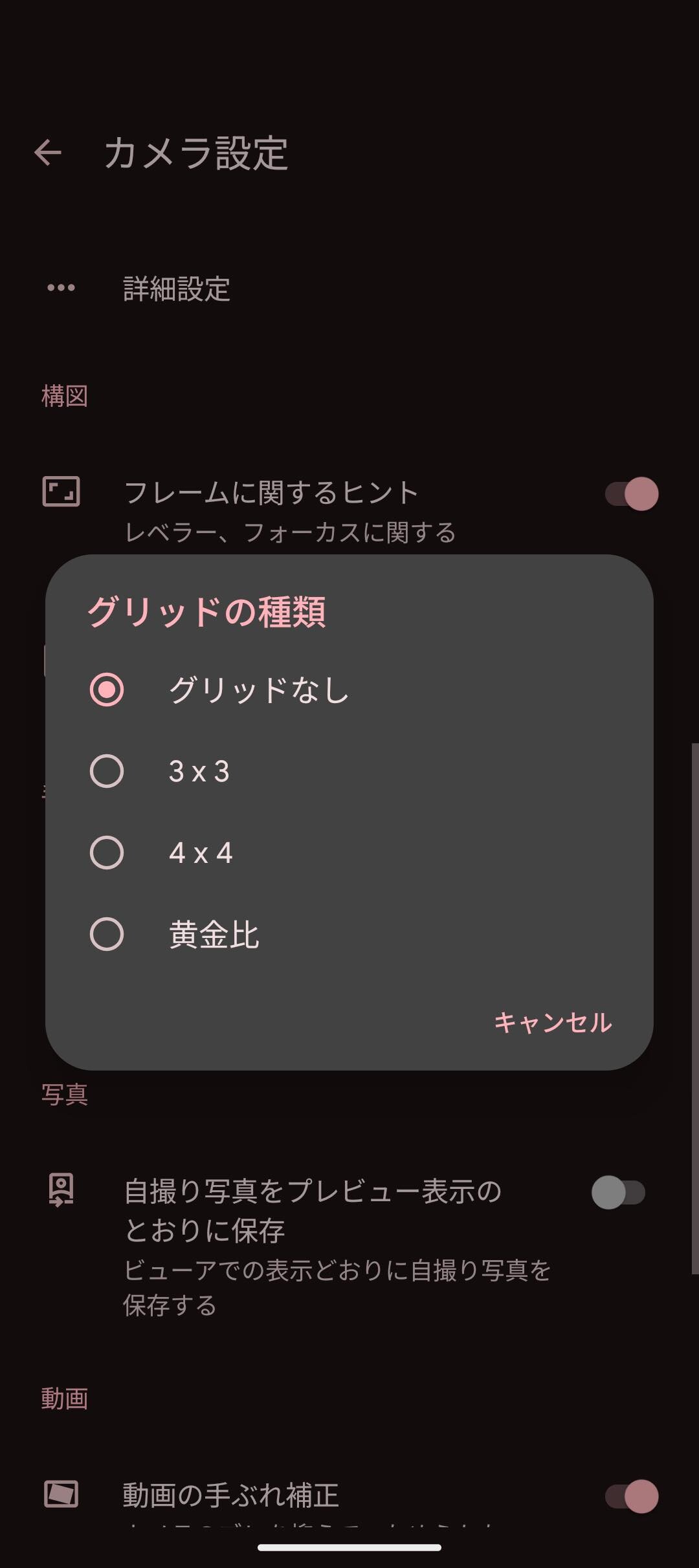Turn off 動画の手ぶれ補正 switch
The image size is (699, 1568).
click(632, 1497)
